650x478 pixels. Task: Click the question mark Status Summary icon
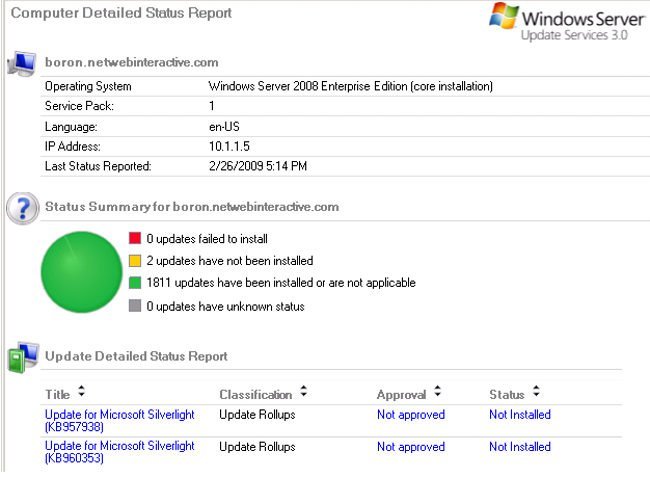point(21,208)
